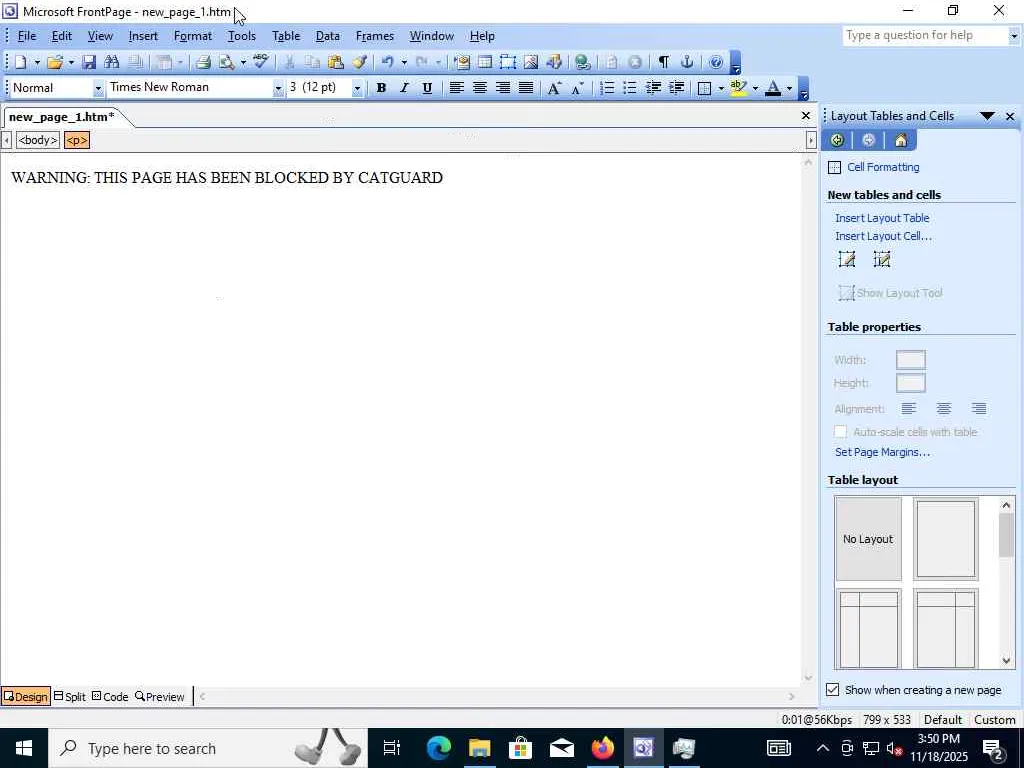Draw Layout Table icon in task pane

pos(847,259)
